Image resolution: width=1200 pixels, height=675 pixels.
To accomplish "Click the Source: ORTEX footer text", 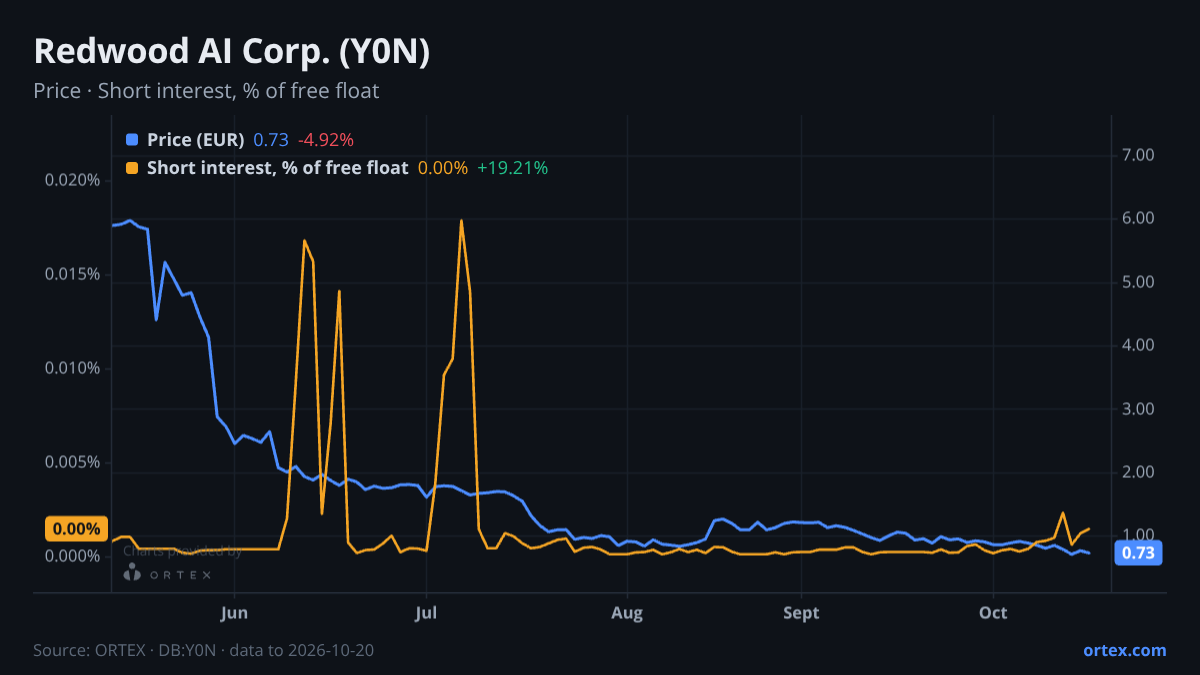I will [204, 650].
